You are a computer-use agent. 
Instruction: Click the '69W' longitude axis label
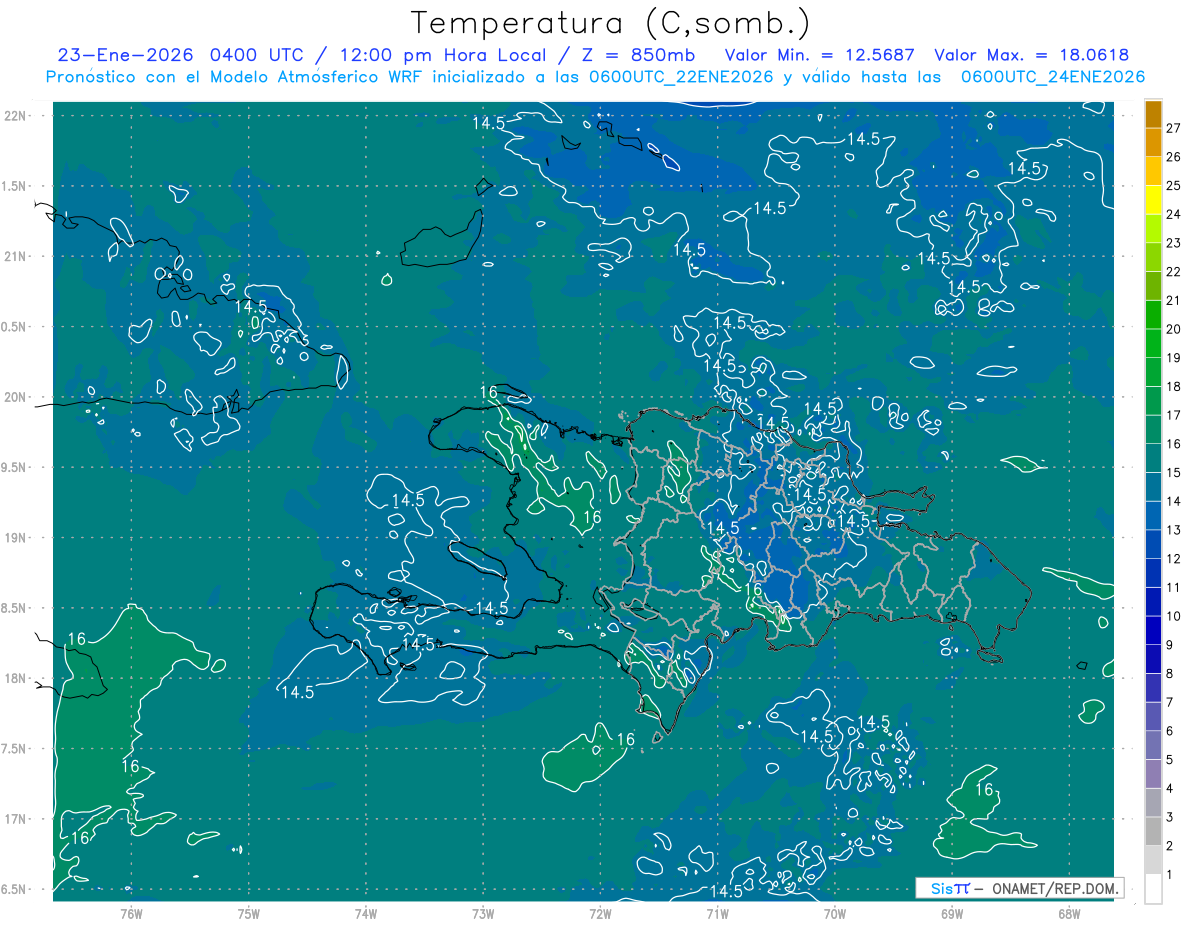click(952, 913)
